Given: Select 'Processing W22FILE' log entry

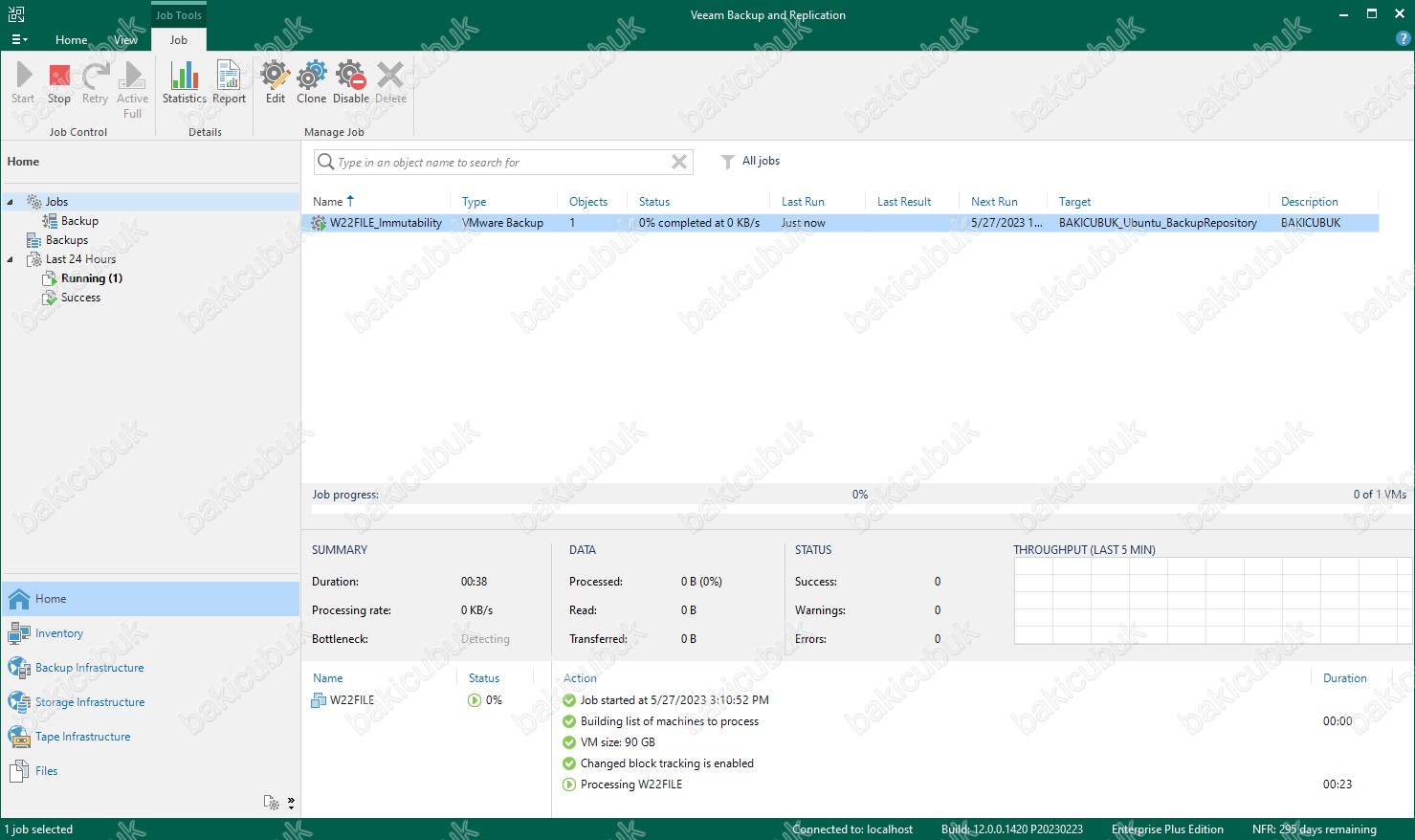Looking at the screenshot, I should [x=631, y=785].
